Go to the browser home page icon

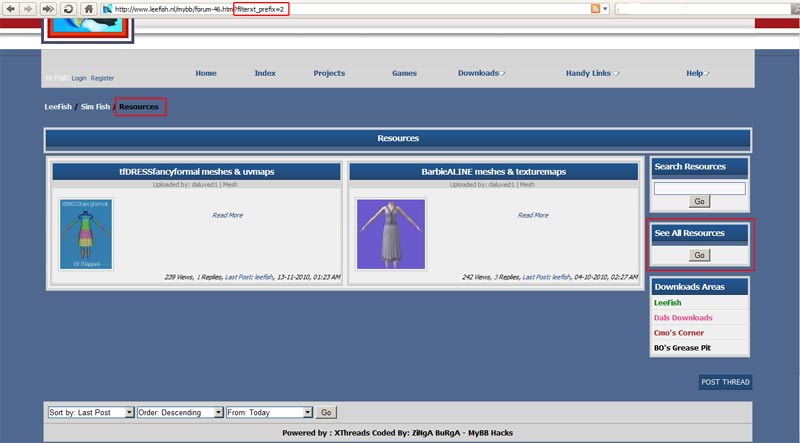[x=89, y=8]
